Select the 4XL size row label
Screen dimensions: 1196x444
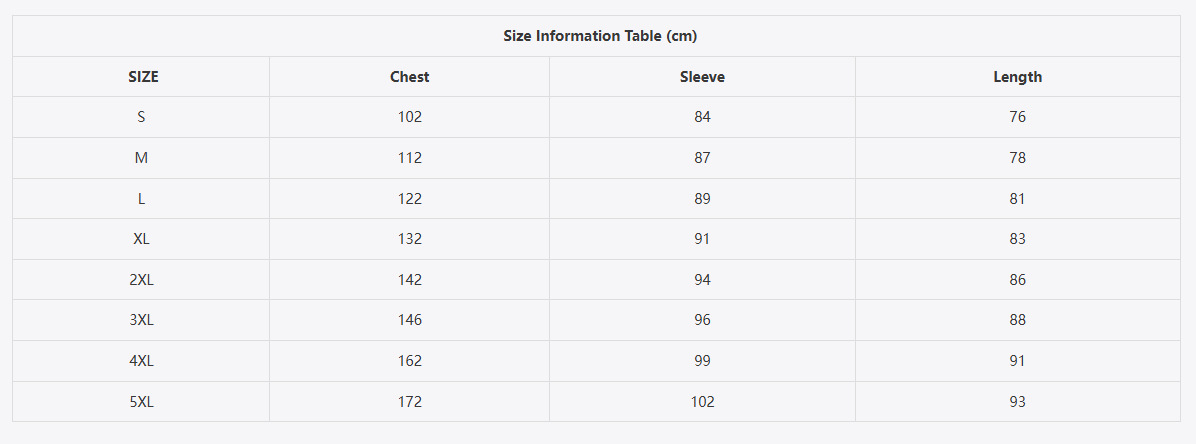[x=141, y=361]
